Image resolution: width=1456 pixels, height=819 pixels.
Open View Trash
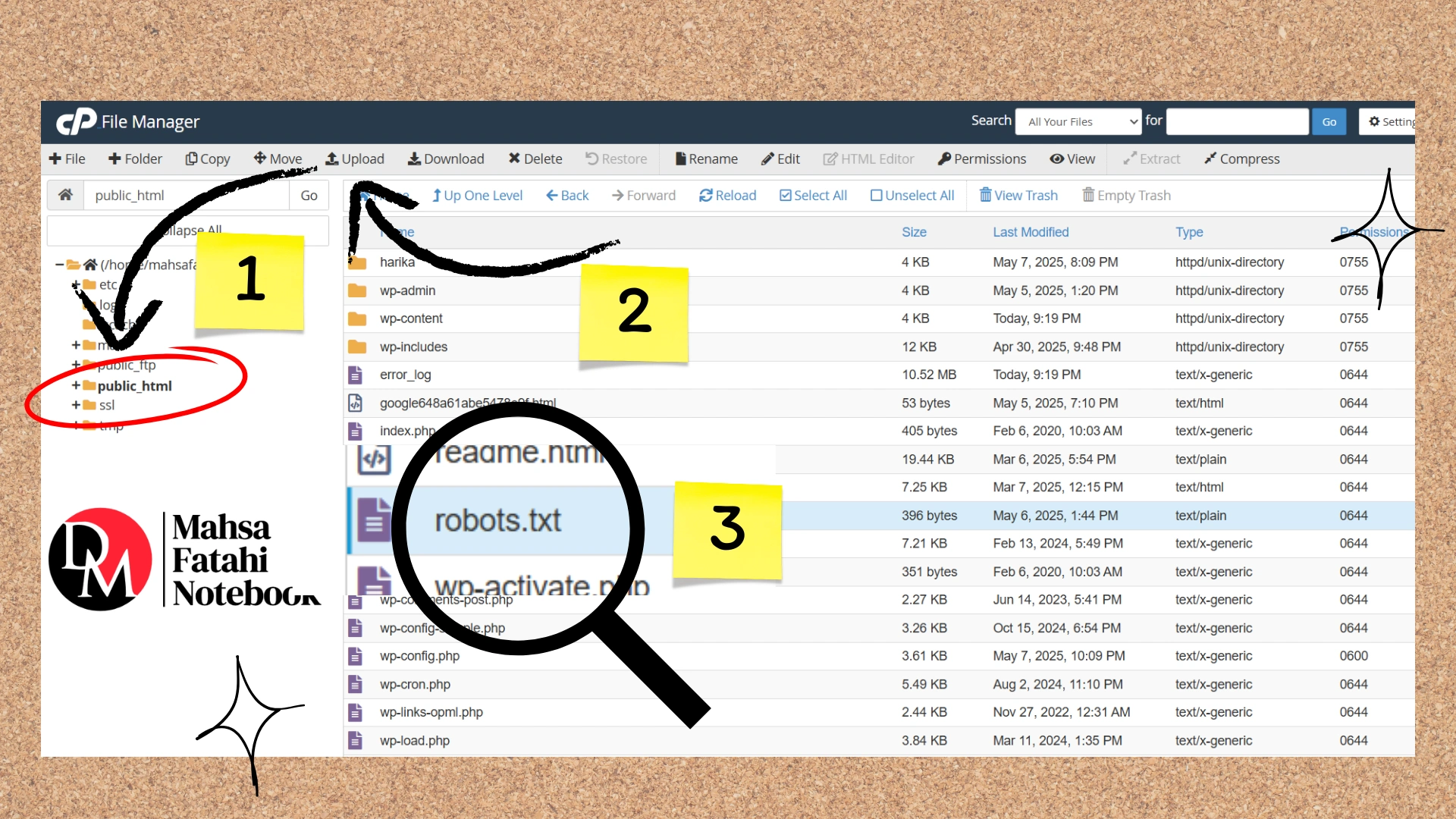click(x=1018, y=195)
